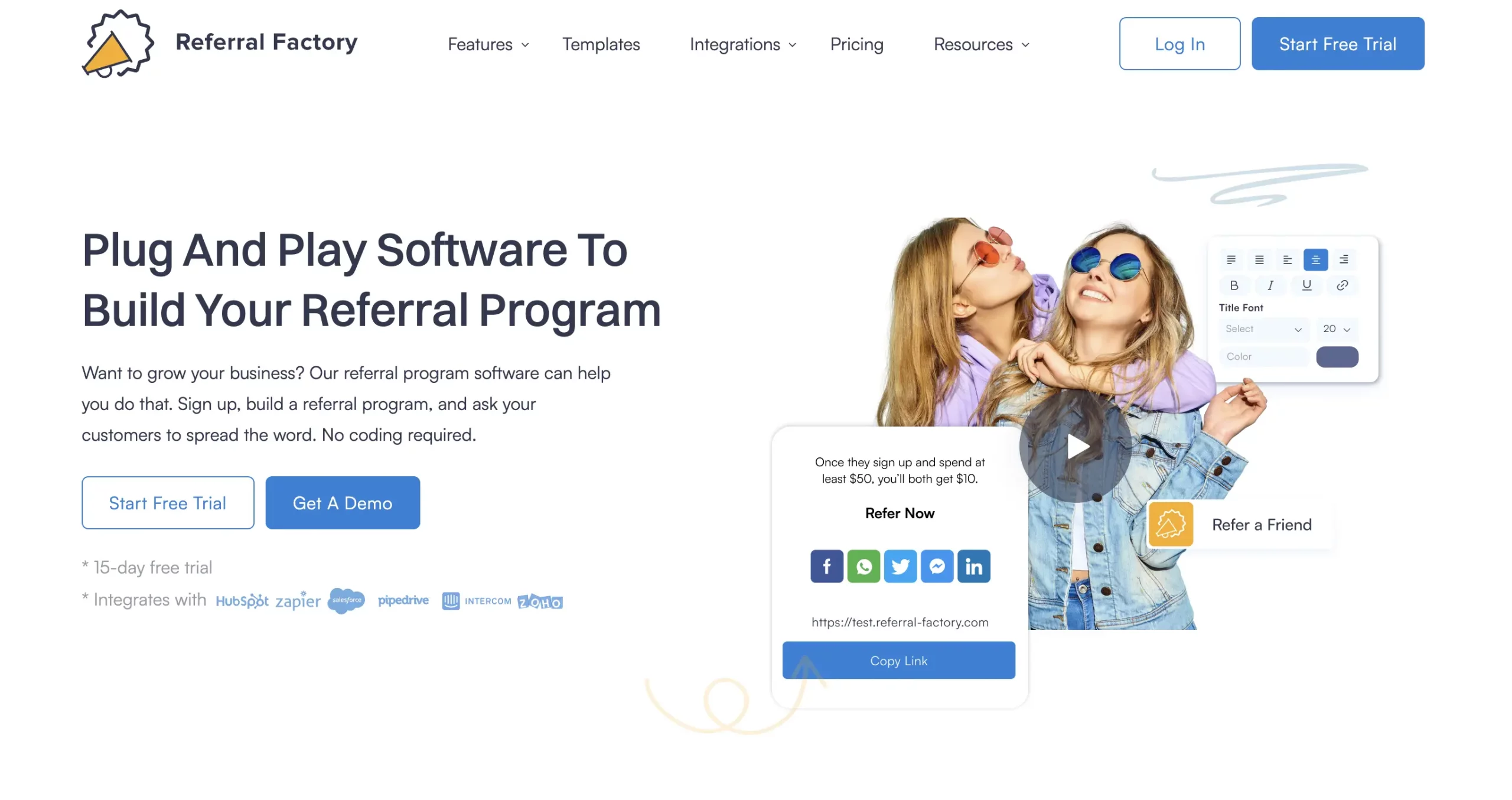Click the Get A Demo button
Viewport: 1512px width, 800px height.
coord(342,502)
